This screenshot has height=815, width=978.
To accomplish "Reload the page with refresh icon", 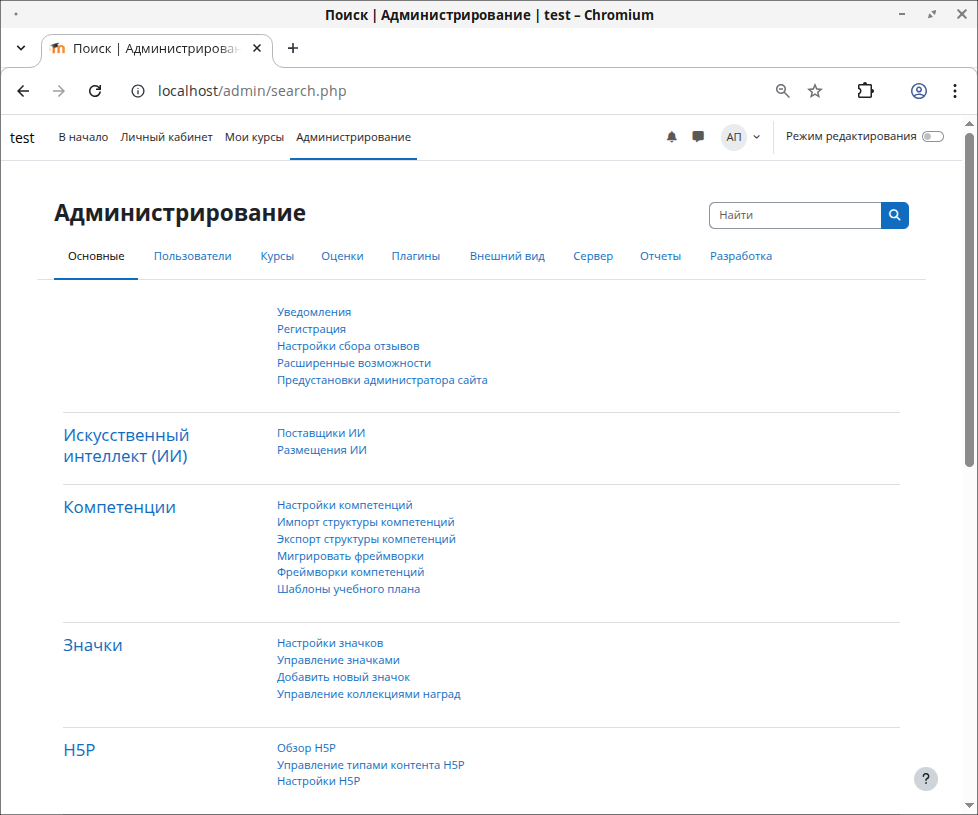I will pos(95,91).
